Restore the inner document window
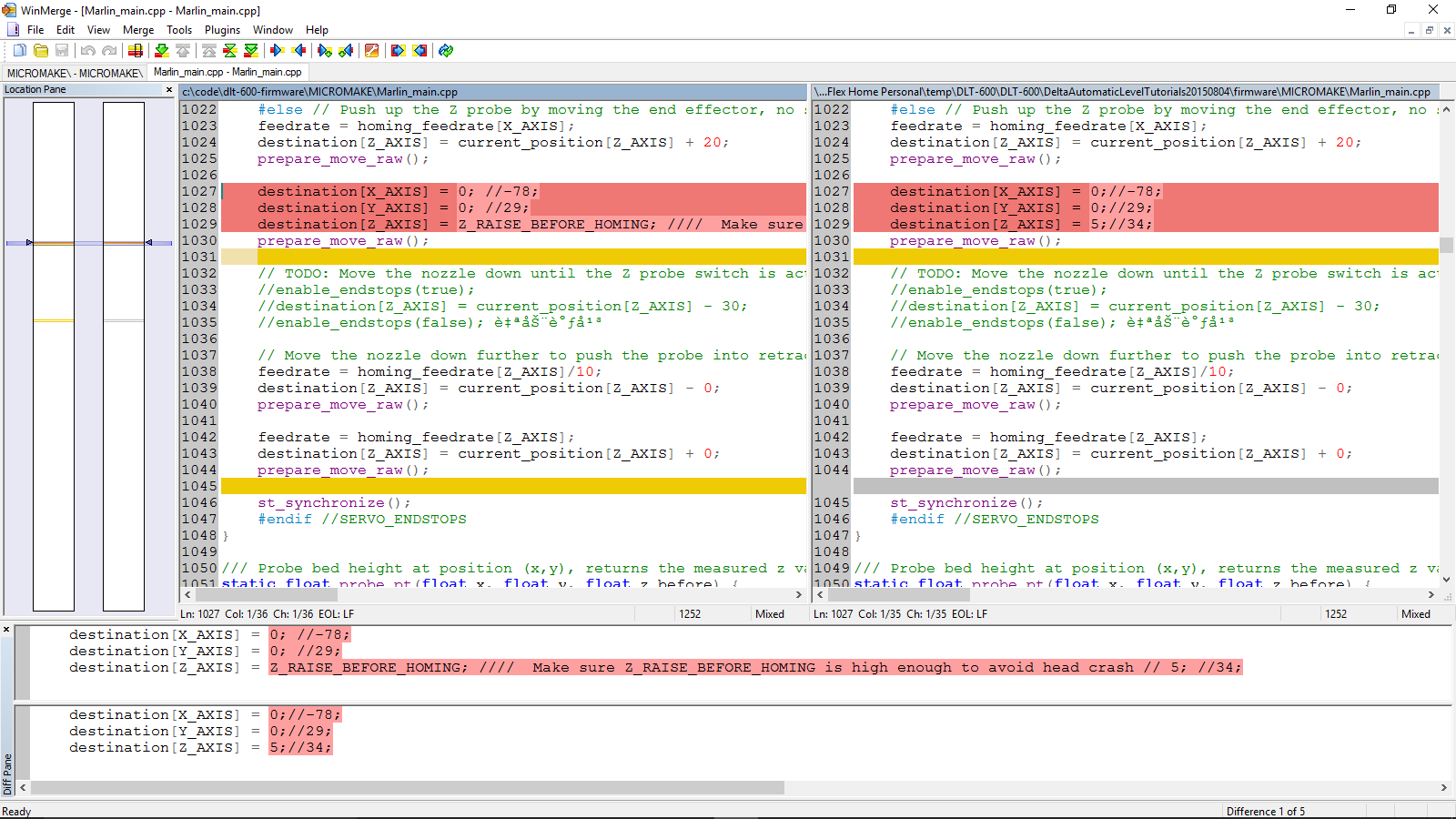Screen dimensions: 1456x819 click(x=1429, y=30)
